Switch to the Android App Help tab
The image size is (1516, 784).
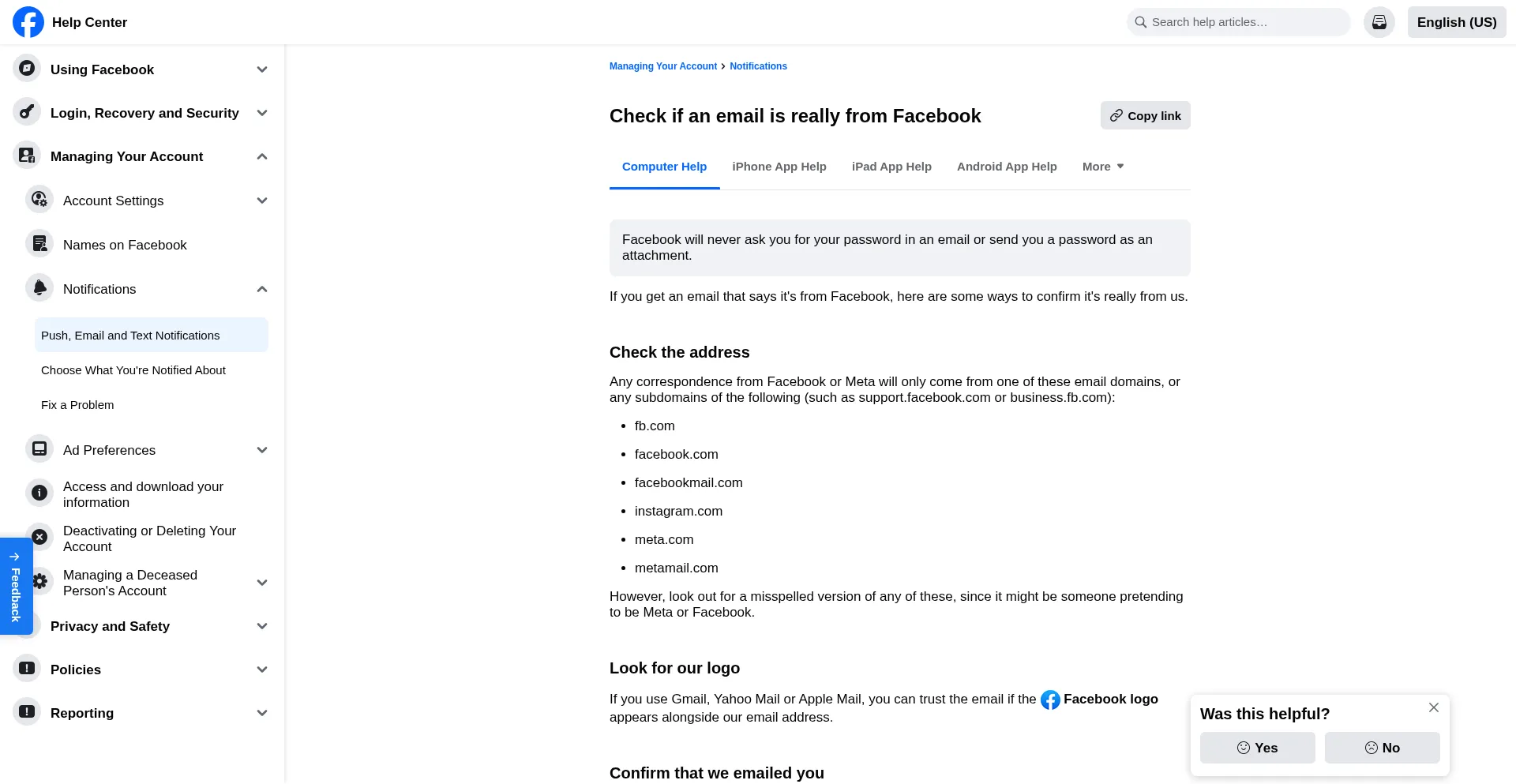click(x=1006, y=167)
